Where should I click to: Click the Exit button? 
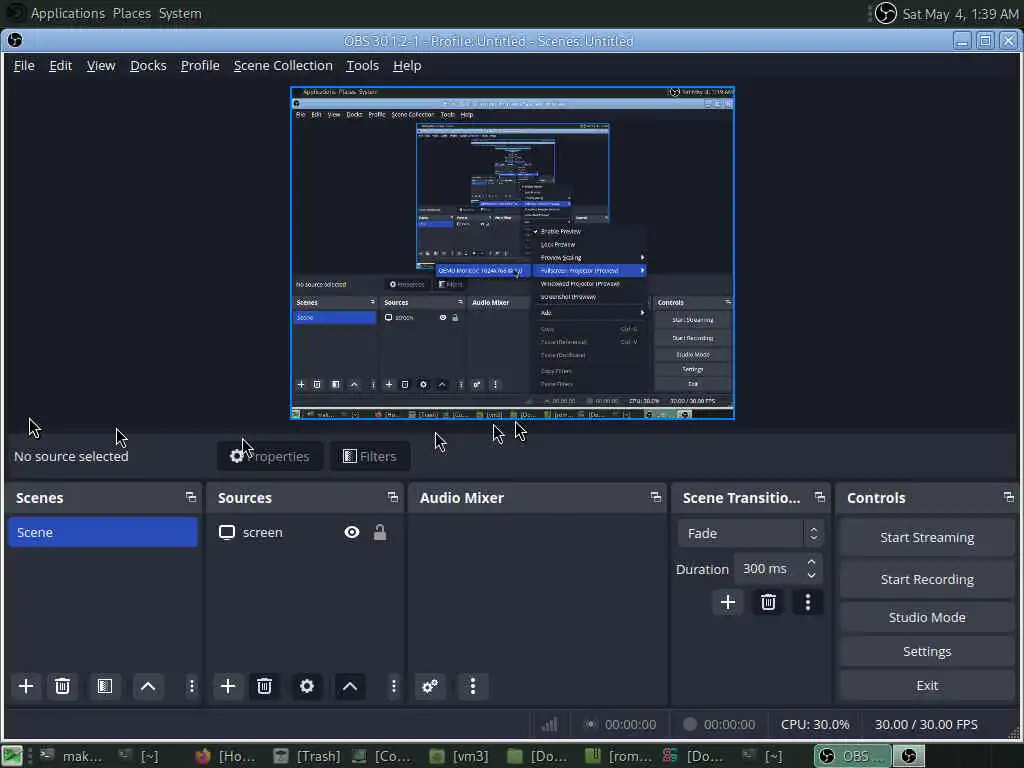pos(927,685)
